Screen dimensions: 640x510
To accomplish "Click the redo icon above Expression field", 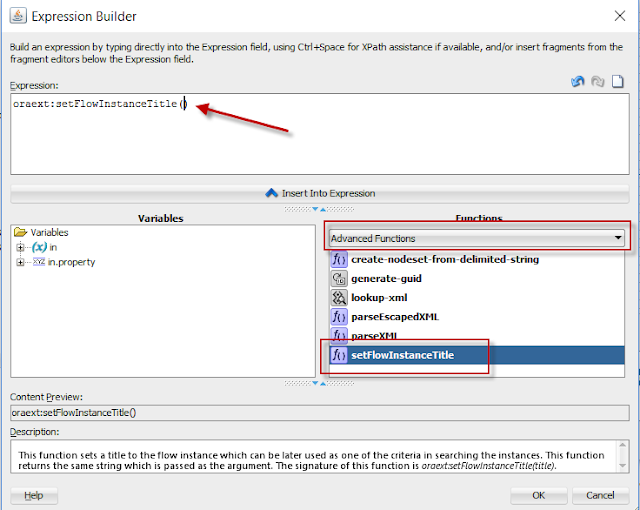I will [x=598, y=82].
